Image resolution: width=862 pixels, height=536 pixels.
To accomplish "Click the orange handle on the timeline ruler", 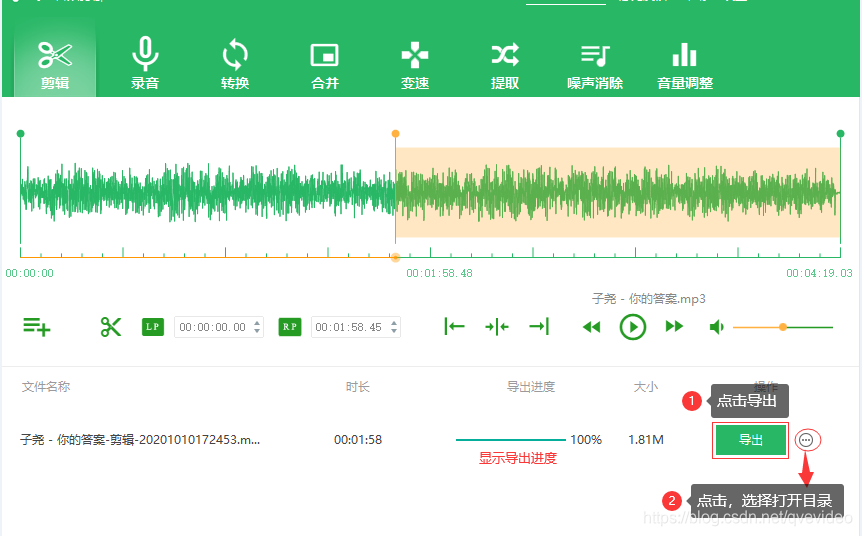I will point(395,257).
